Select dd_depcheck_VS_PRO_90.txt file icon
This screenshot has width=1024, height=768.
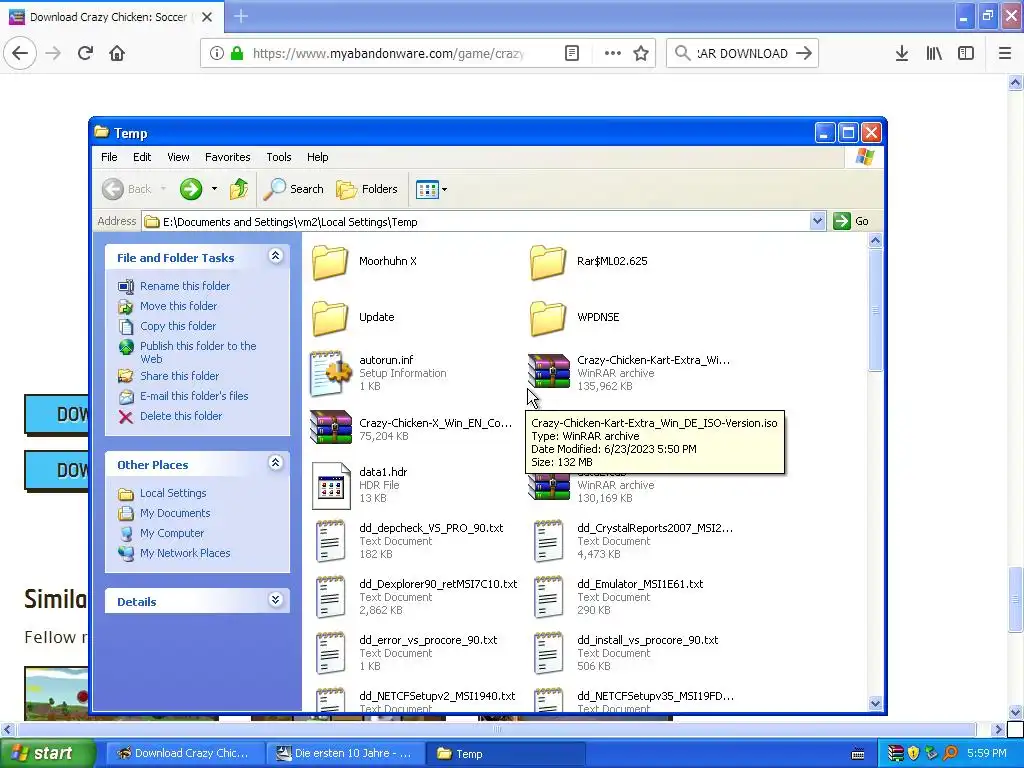point(330,541)
